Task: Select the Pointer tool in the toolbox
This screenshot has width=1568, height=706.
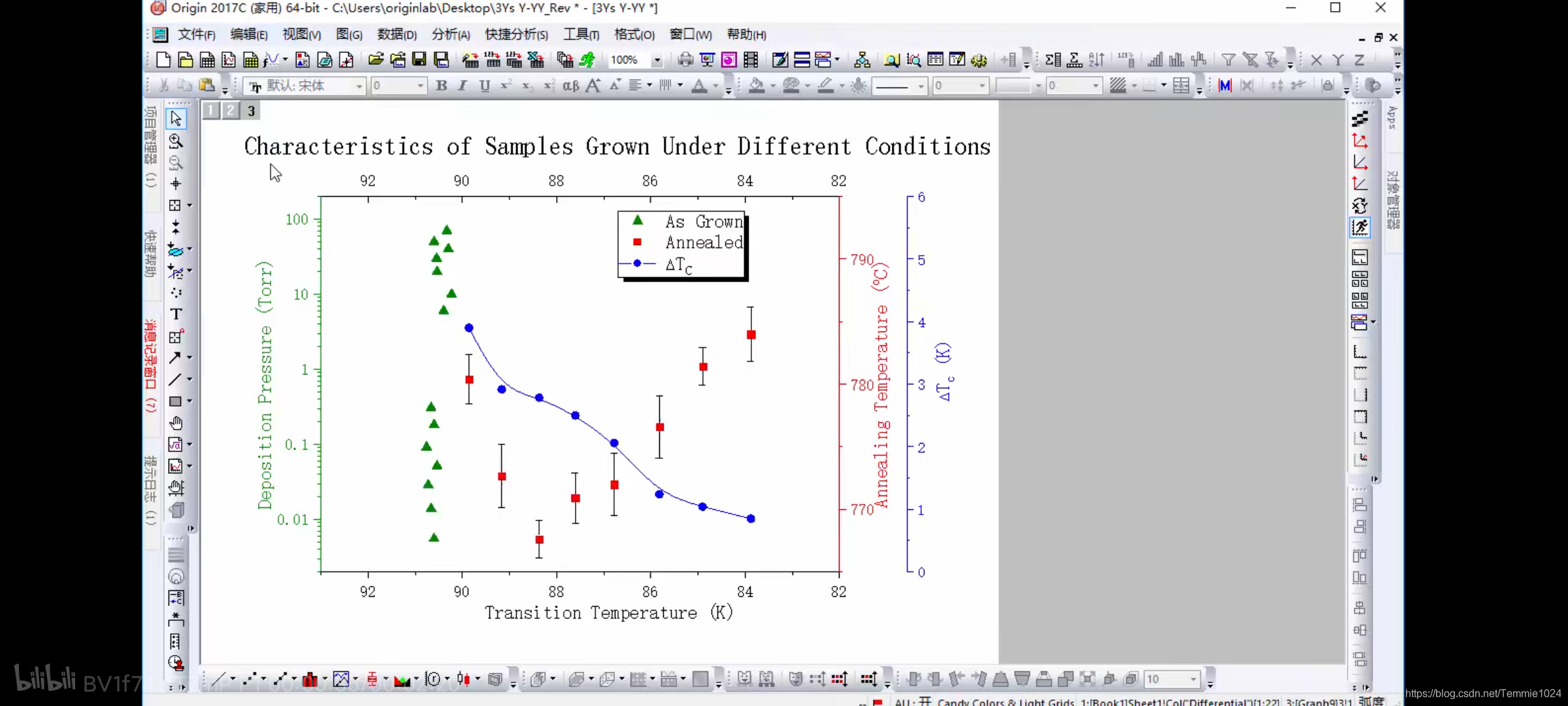Action: tap(176, 119)
